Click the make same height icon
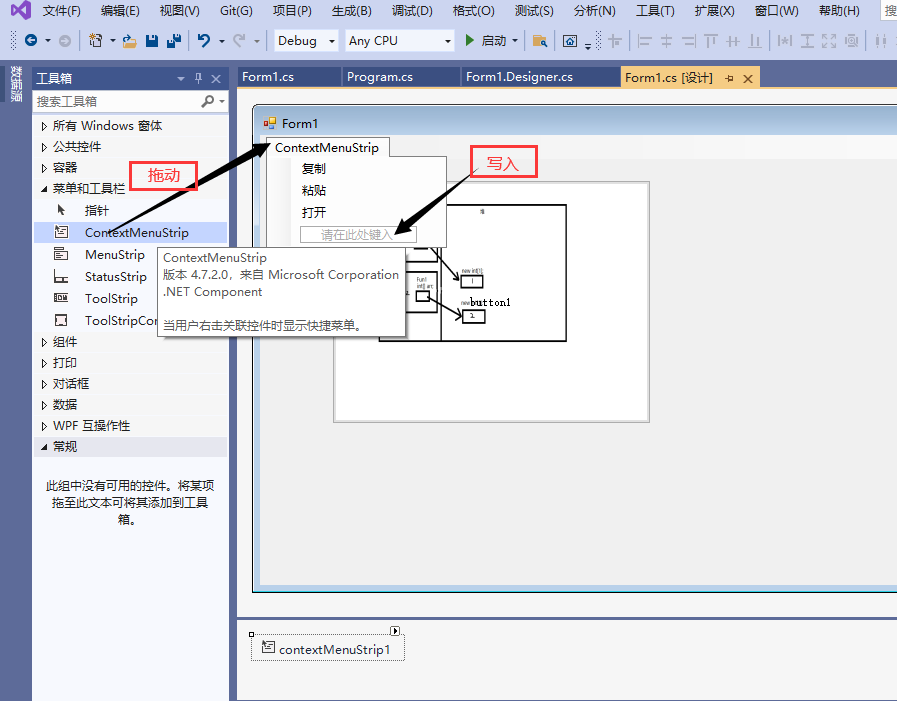This screenshot has width=897, height=701. (807, 41)
